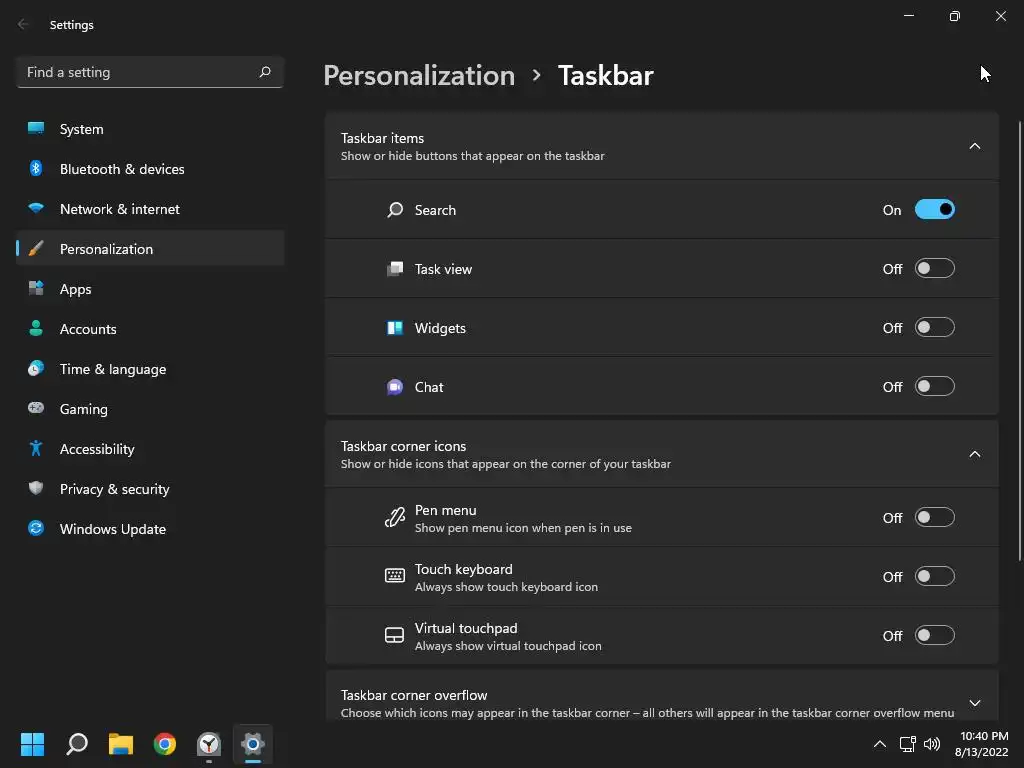Collapse the Taskbar corner icons section
Image resolution: width=1024 pixels, height=768 pixels.
point(974,455)
